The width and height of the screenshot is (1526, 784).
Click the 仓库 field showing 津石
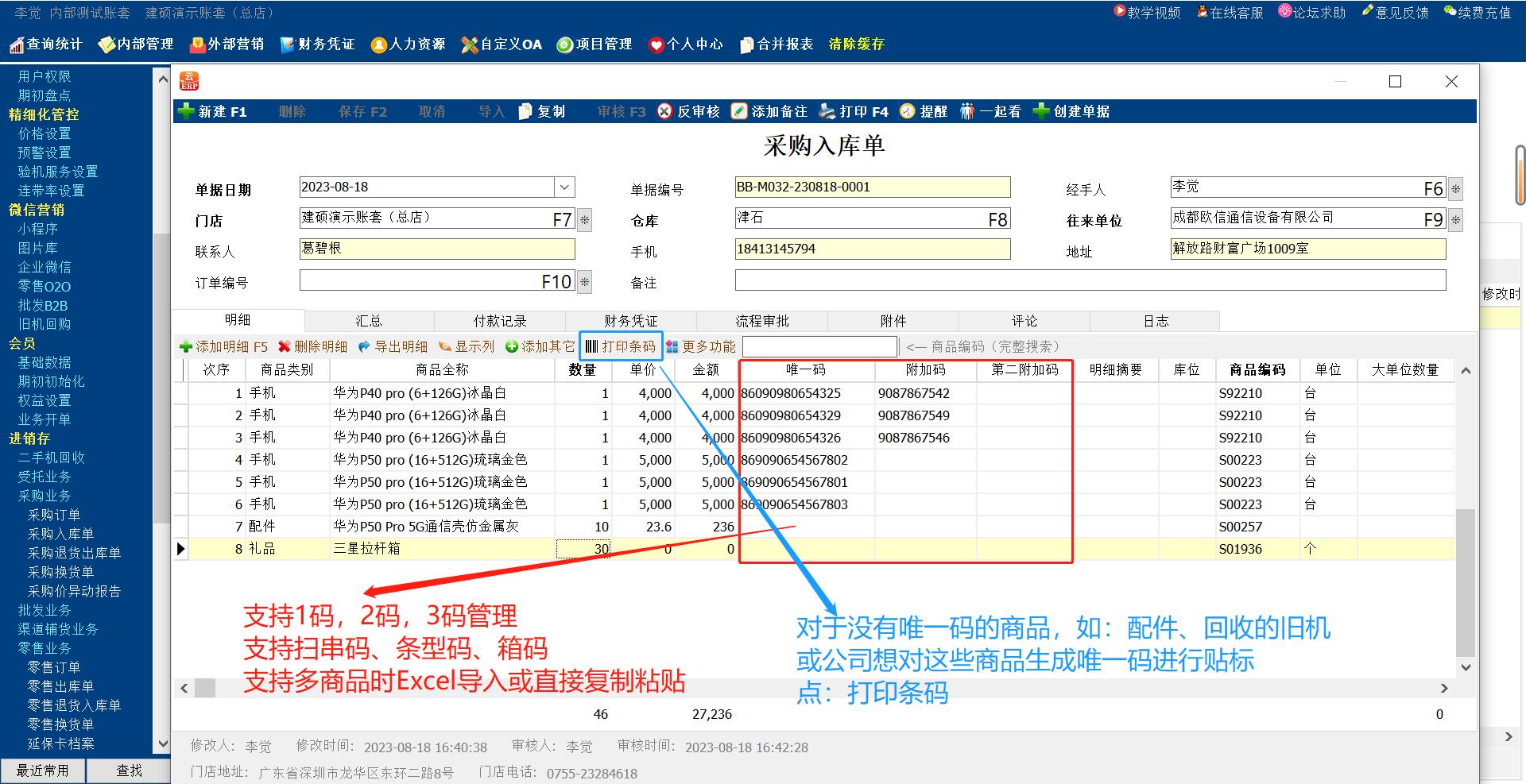[872, 218]
